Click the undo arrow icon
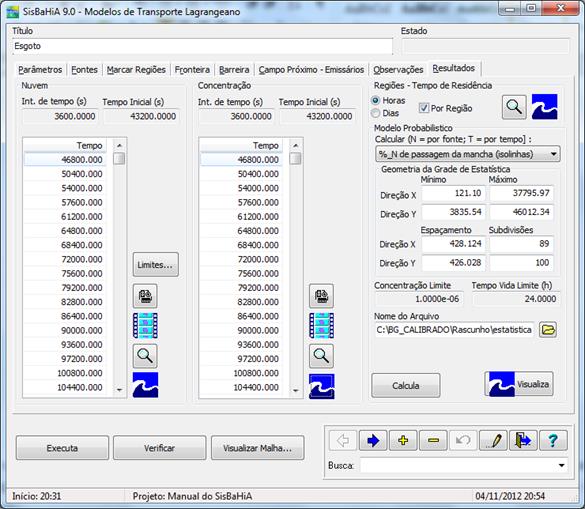 [x=463, y=441]
